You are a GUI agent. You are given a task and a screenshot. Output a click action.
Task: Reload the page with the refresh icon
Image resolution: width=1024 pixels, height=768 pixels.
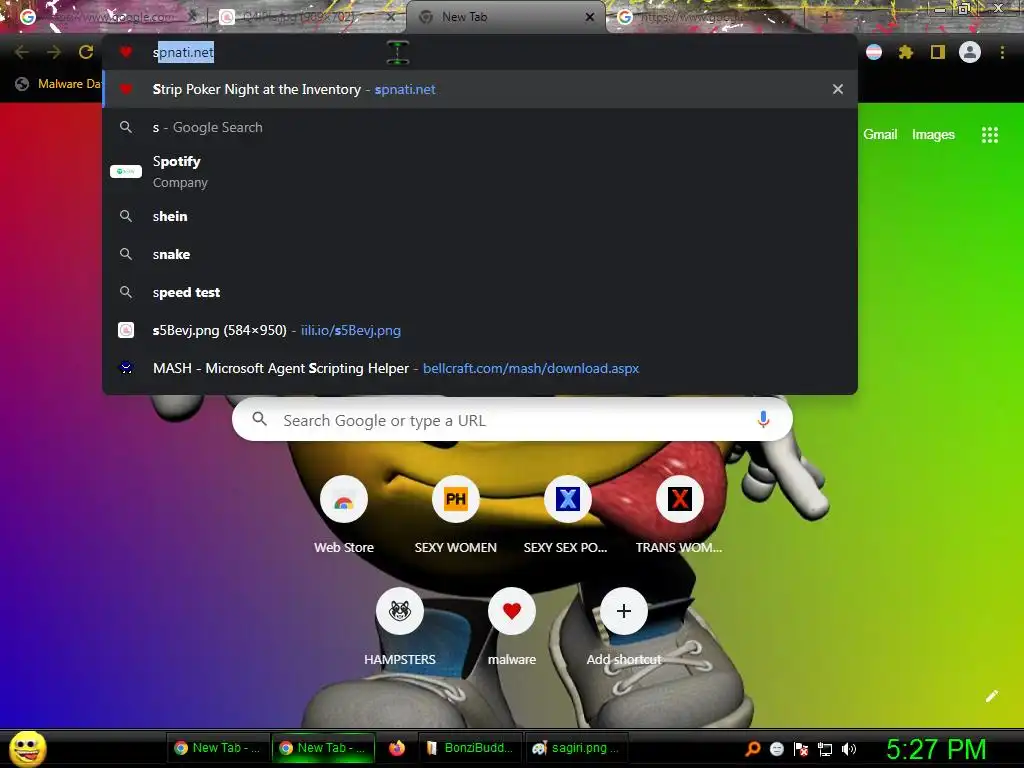pyautogui.click(x=86, y=52)
